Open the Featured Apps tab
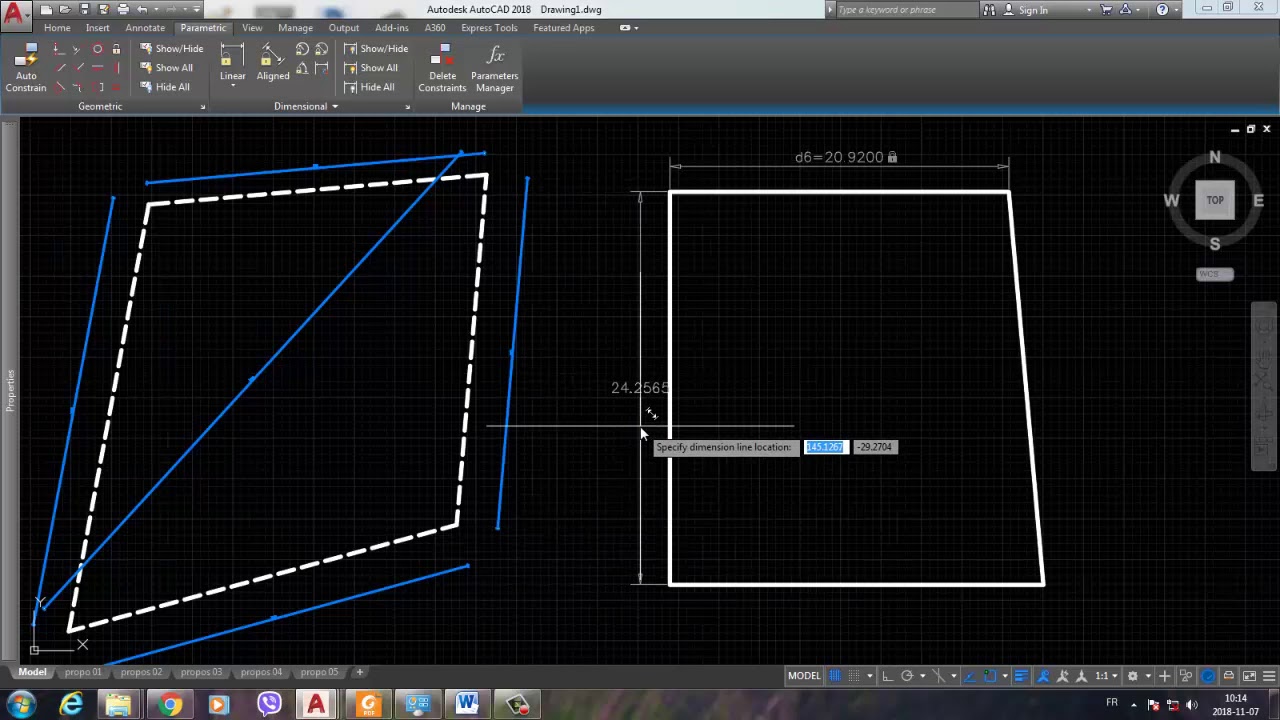 click(x=564, y=28)
